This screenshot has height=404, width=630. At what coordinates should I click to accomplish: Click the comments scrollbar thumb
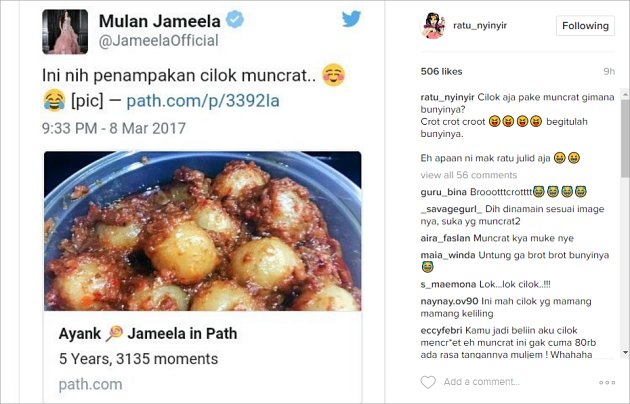tap(625, 138)
